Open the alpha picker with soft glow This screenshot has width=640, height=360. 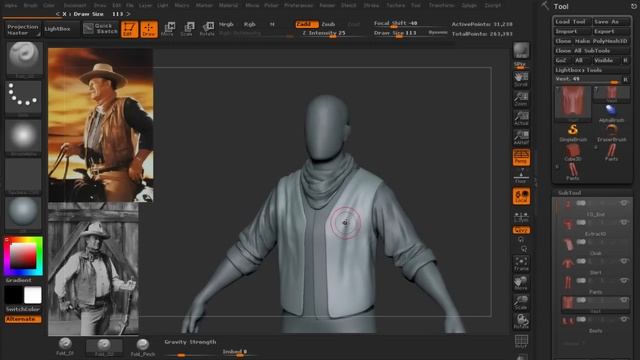coord(24,137)
